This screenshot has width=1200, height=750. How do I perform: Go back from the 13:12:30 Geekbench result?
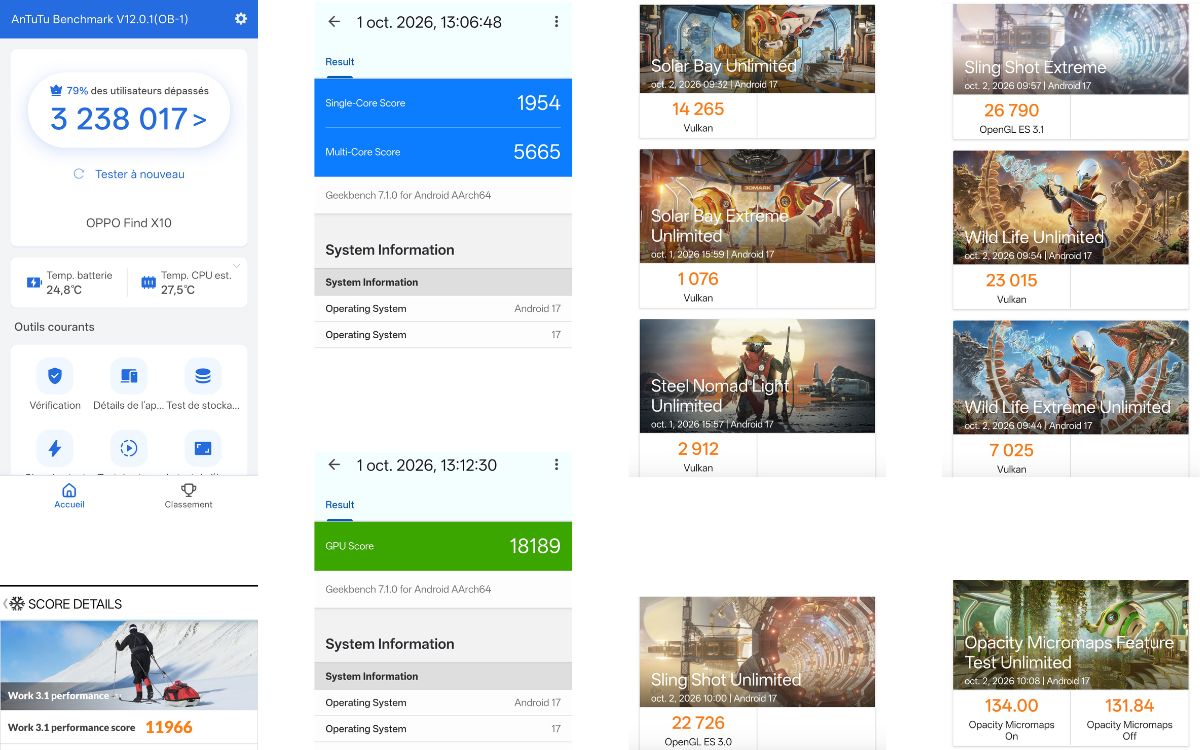(334, 465)
